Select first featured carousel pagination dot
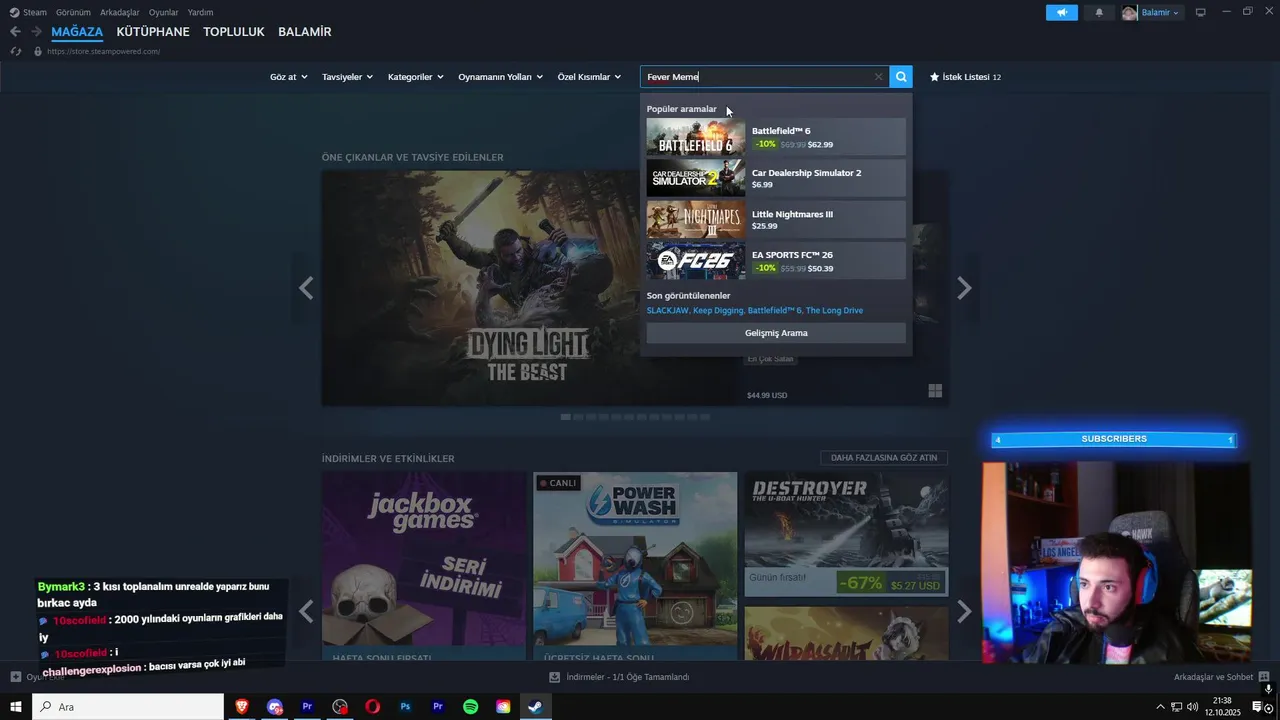This screenshot has height=720, width=1280. (x=566, y=417)
